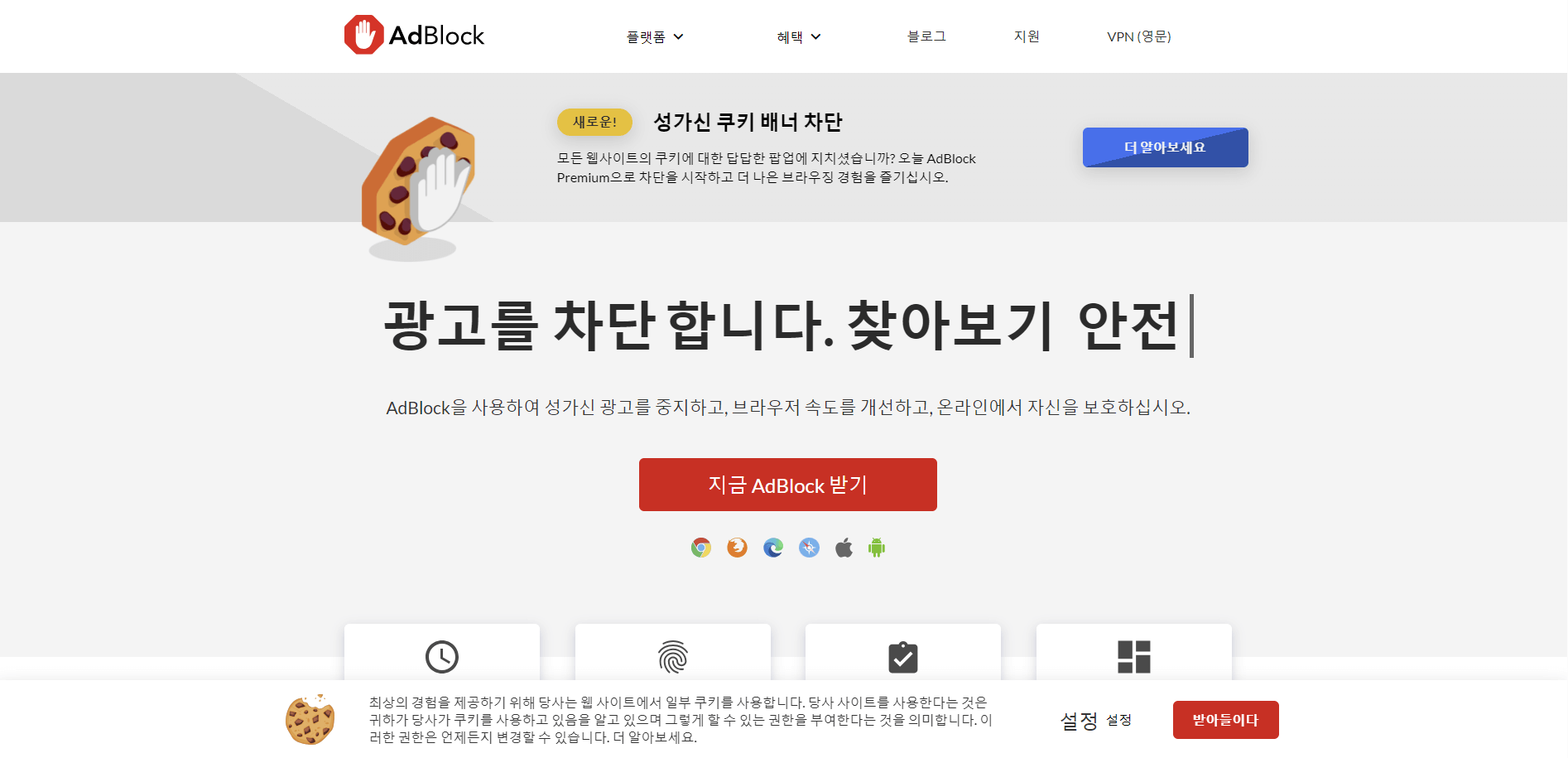The height and width of the screenshot is (758, 1568).
Task: Open the VPN (영문) menu item
Action: click(1138, 36)
